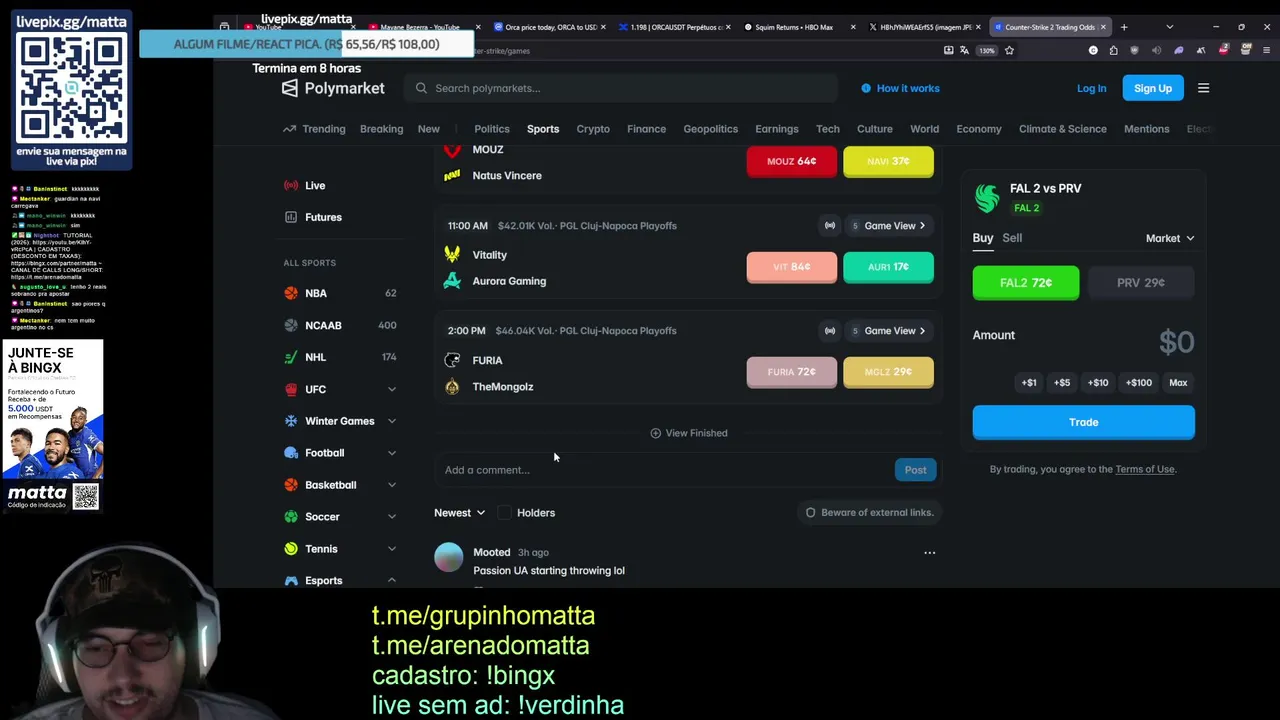Screen dimensions: 1280x720
Task: Click the Soccer icon in sidebar
Action: (291, 517)
